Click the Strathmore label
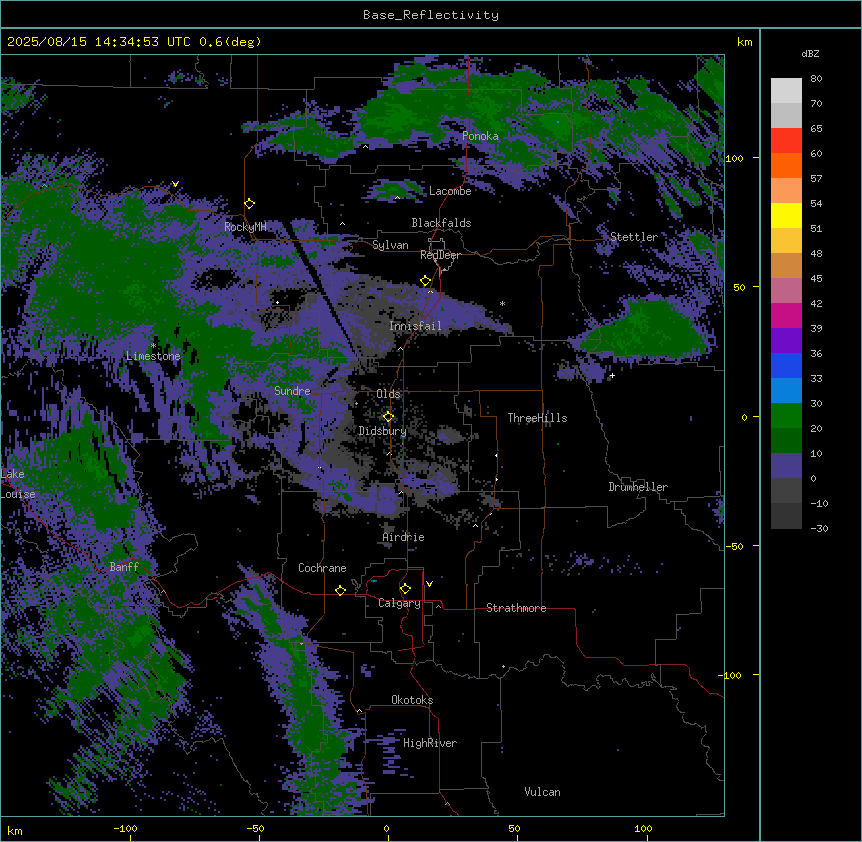Viewport: 862px width, 842px height. click(x=516, y=608)
